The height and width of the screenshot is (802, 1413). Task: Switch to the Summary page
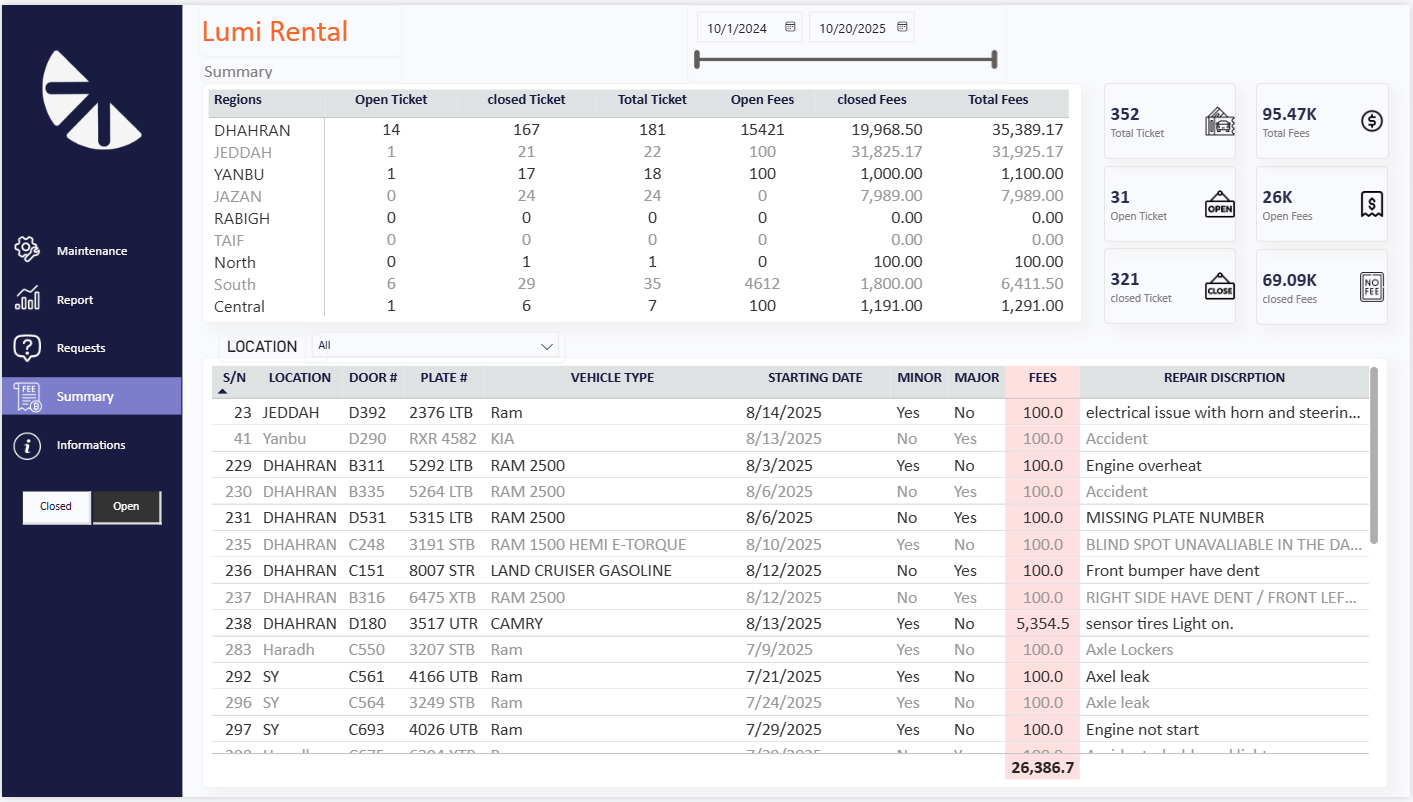pos(85,397)
